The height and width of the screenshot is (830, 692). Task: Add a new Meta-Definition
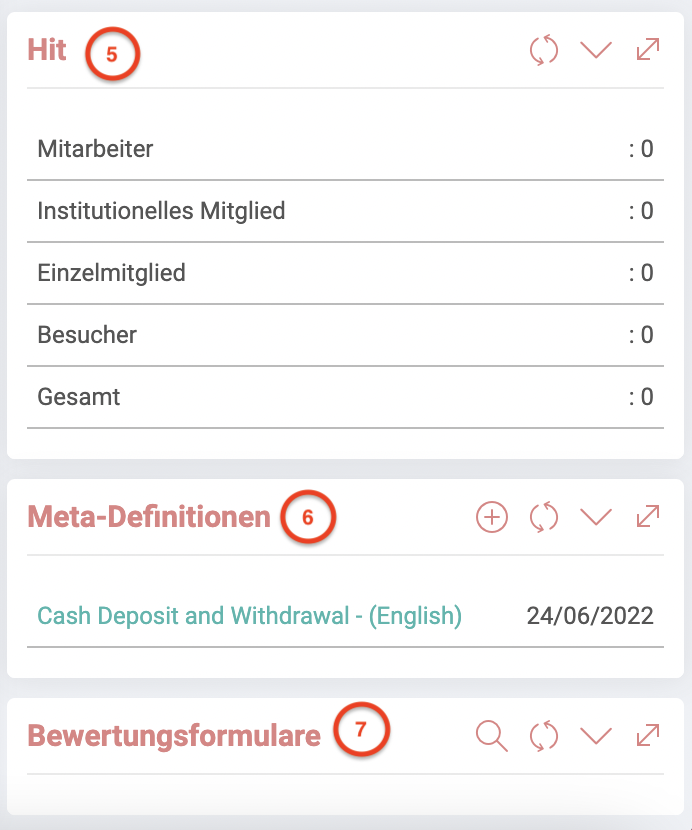[x=492, y=517]
